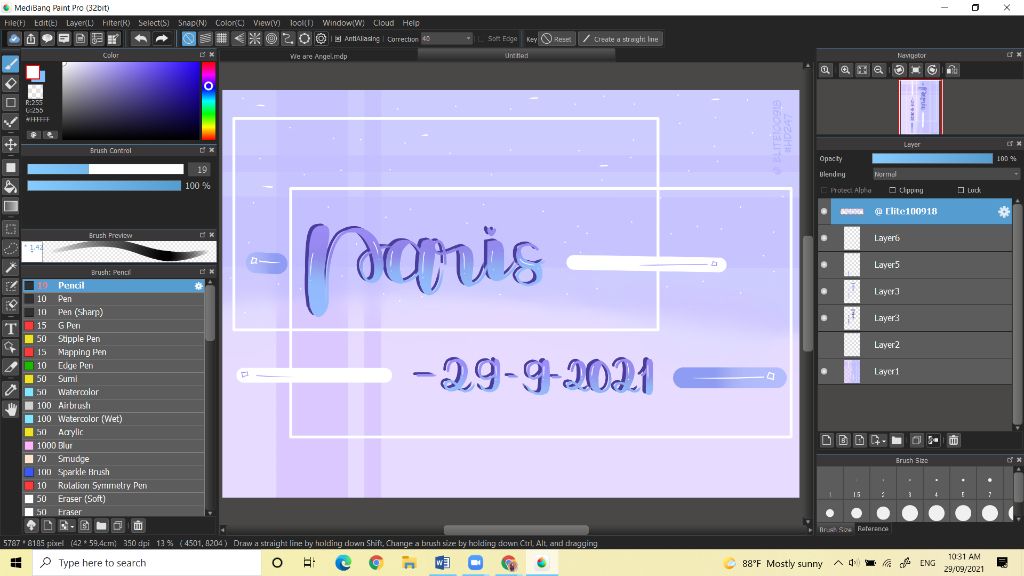Click Create a straight line button

click(620, 39)
